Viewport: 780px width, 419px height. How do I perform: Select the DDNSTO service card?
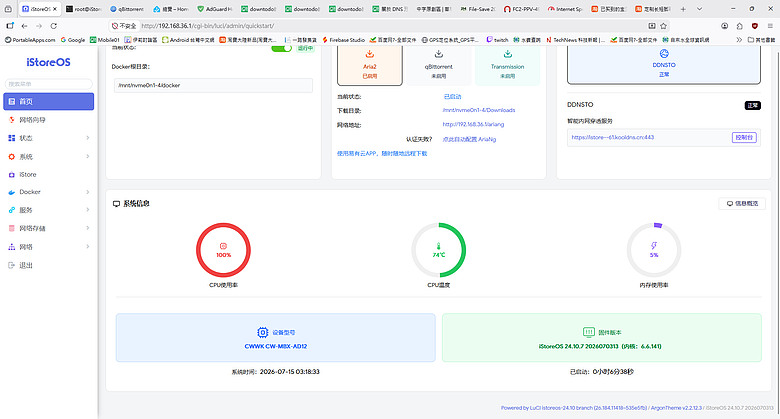click(664, 65)
